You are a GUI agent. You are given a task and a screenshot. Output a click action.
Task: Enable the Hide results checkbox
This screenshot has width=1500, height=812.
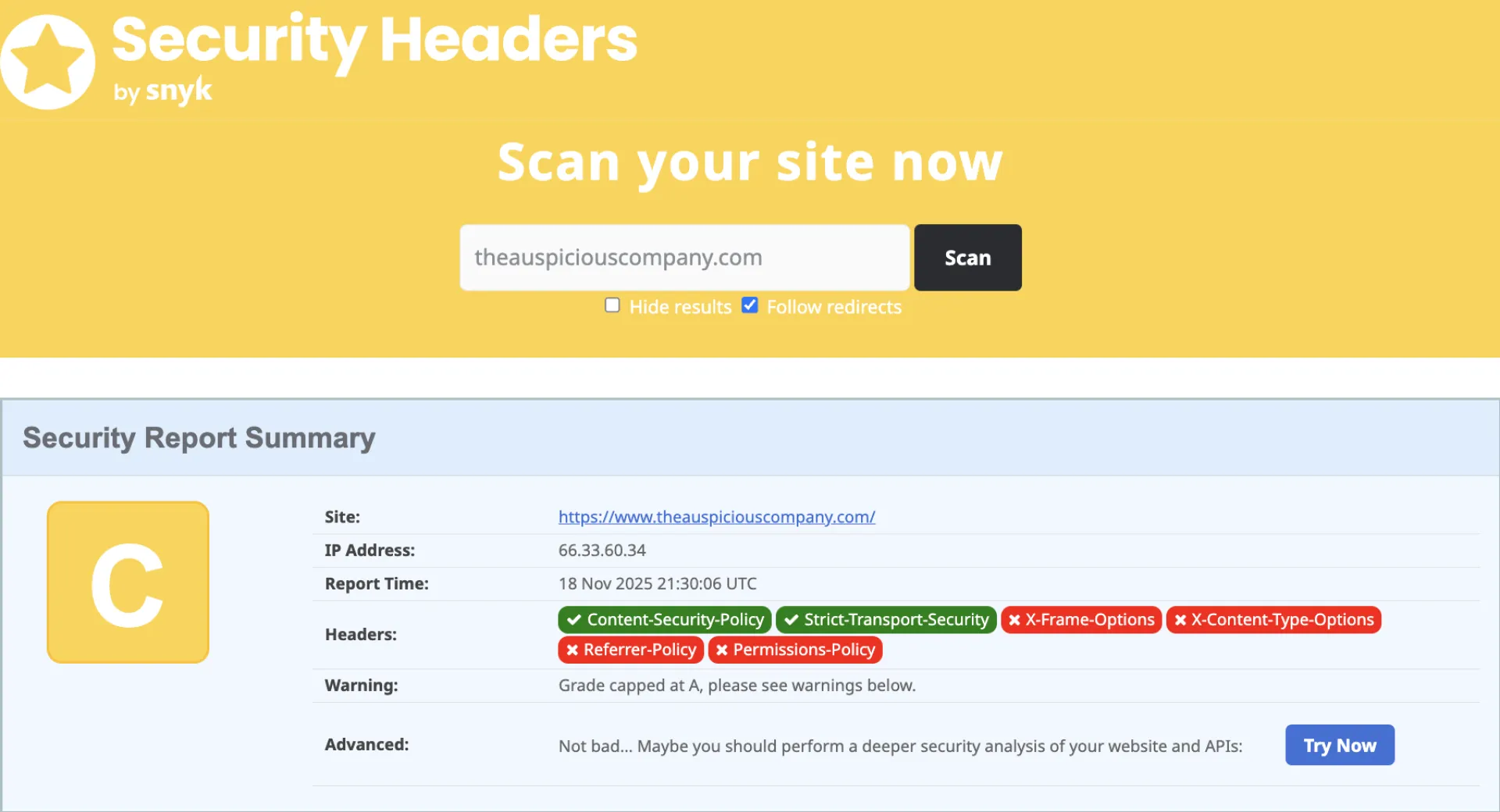pyautogui.click(x=612, y=305)
